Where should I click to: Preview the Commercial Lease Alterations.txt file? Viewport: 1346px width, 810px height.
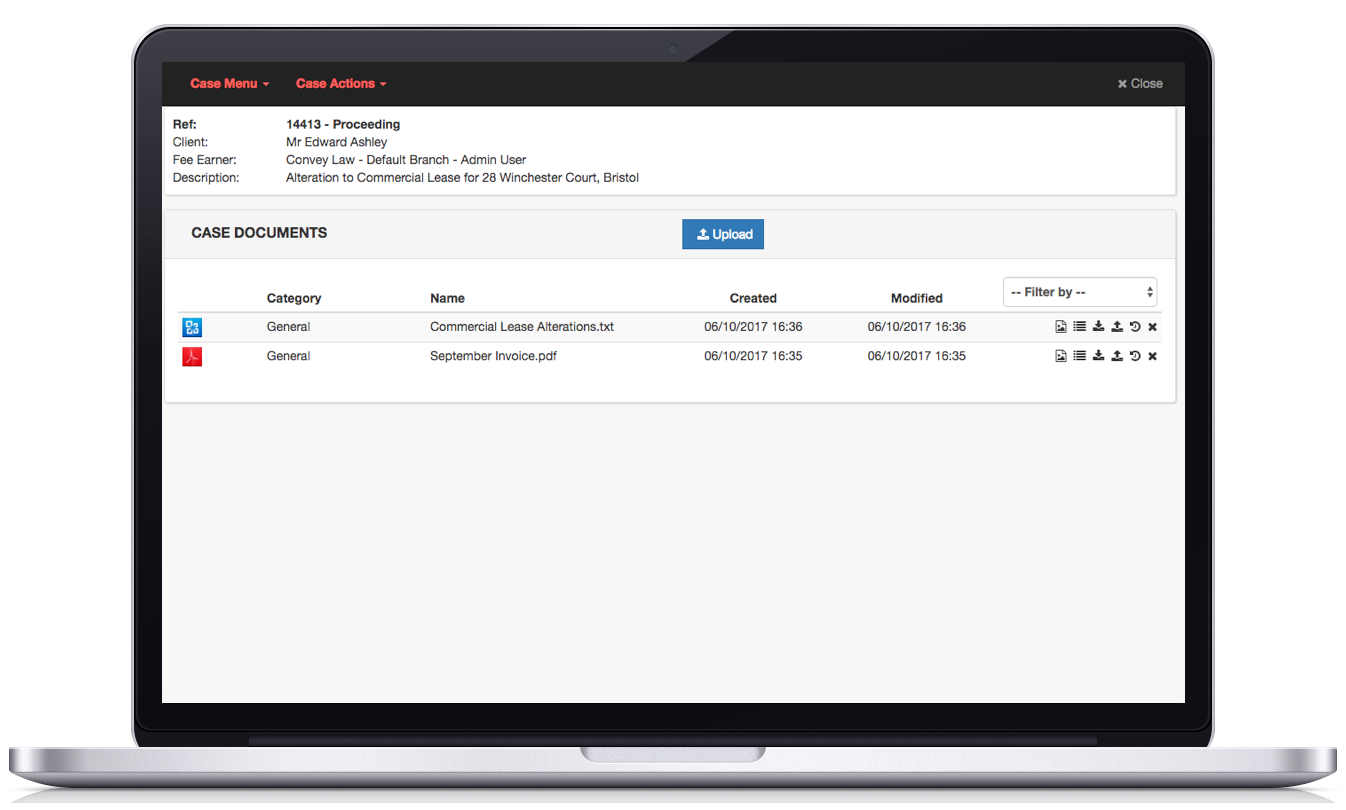tap(1061, 327)
